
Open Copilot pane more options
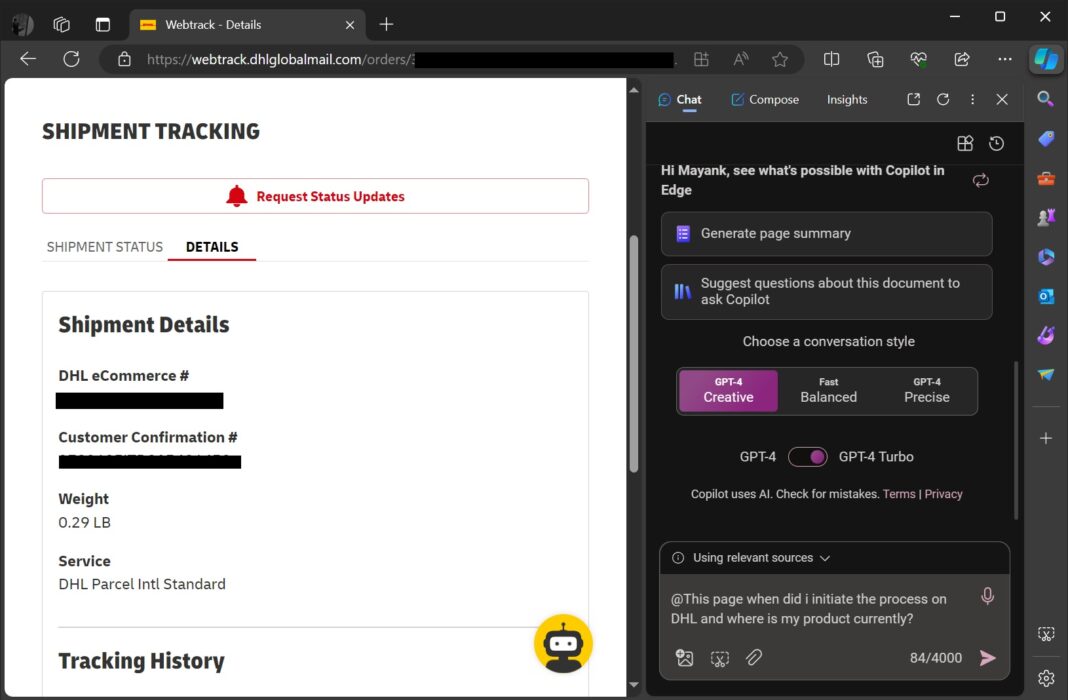tap(973, 99)
